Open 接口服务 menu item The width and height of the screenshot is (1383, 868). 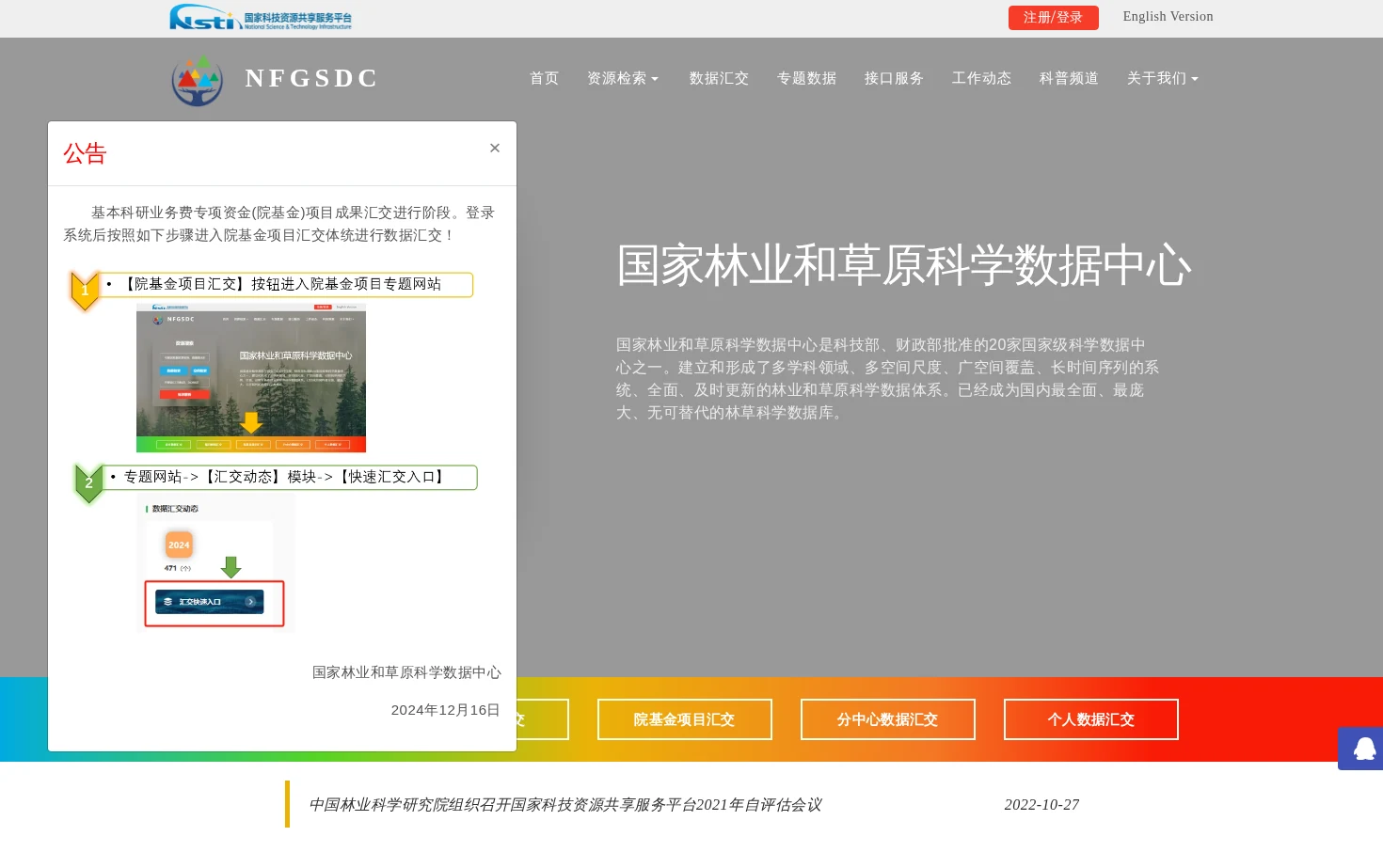894,78
